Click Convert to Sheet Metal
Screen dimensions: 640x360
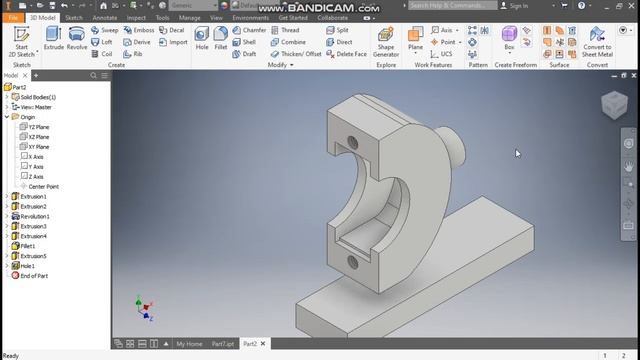point(597,42)
